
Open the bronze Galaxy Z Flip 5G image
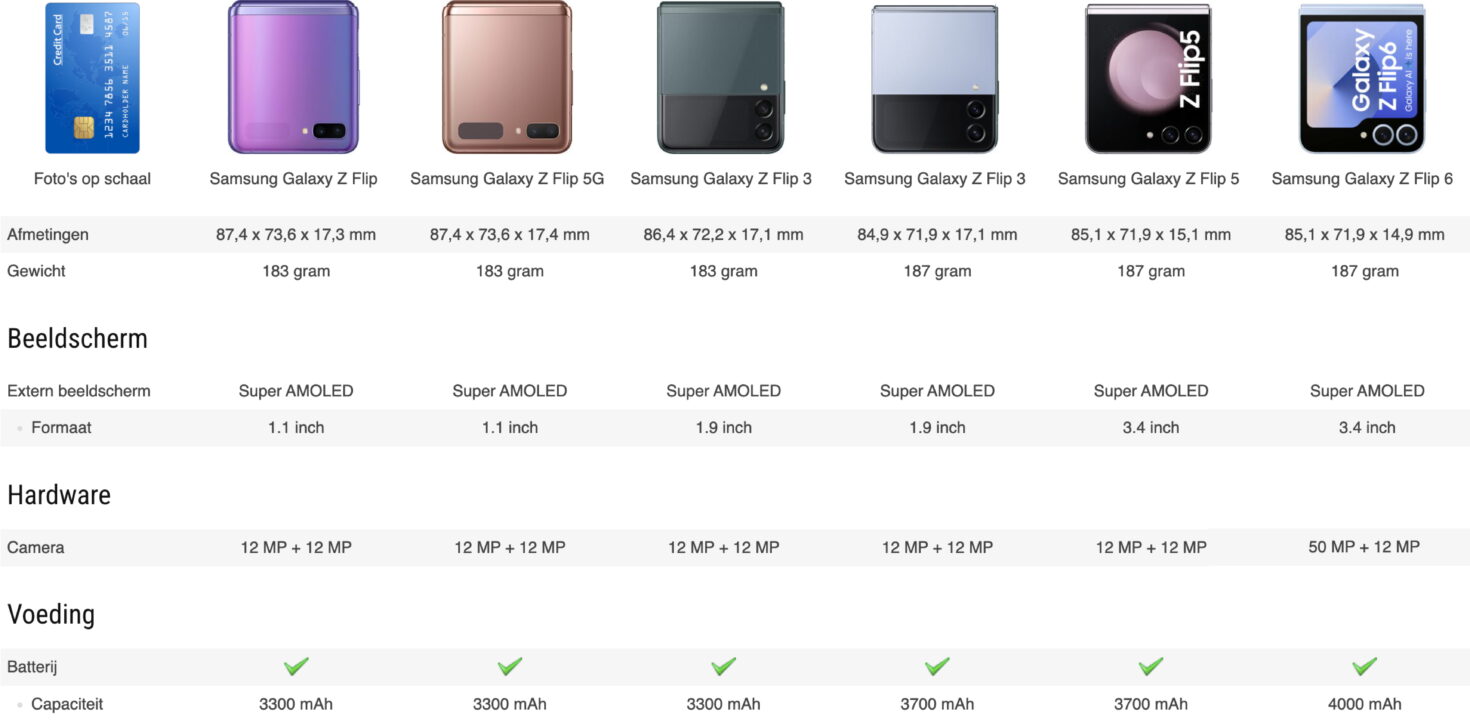pyautogui.click(x=507, y=78)
